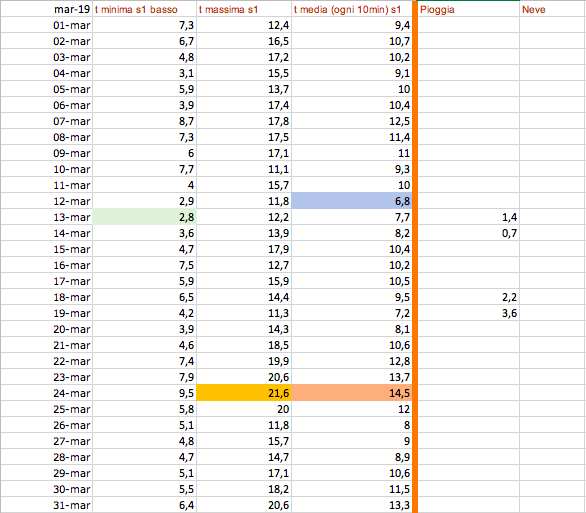Select the yellow highlighted cell 21,6
586x513 pixels.
[244, 393]
